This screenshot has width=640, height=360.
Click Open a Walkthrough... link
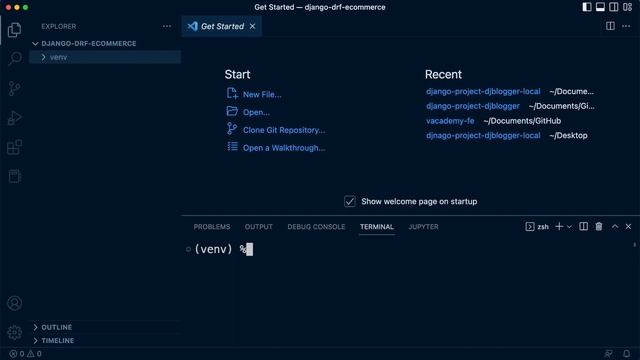coord(284,148)
